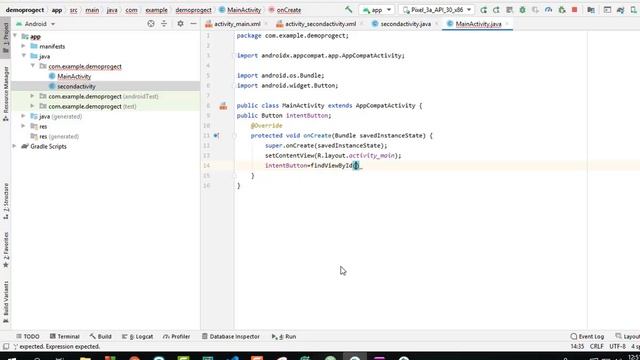Click the Apply Code Changes icon

[509, 9]
